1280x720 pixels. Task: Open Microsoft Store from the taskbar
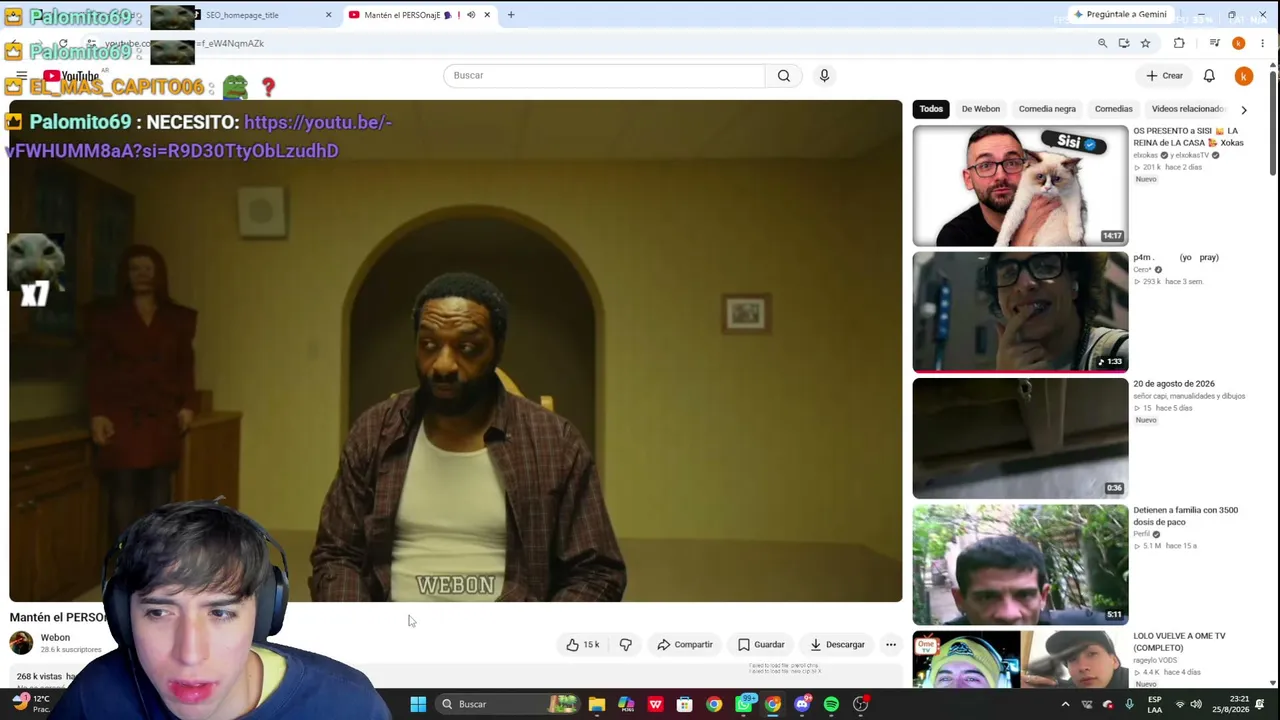(x=685, y=704)
